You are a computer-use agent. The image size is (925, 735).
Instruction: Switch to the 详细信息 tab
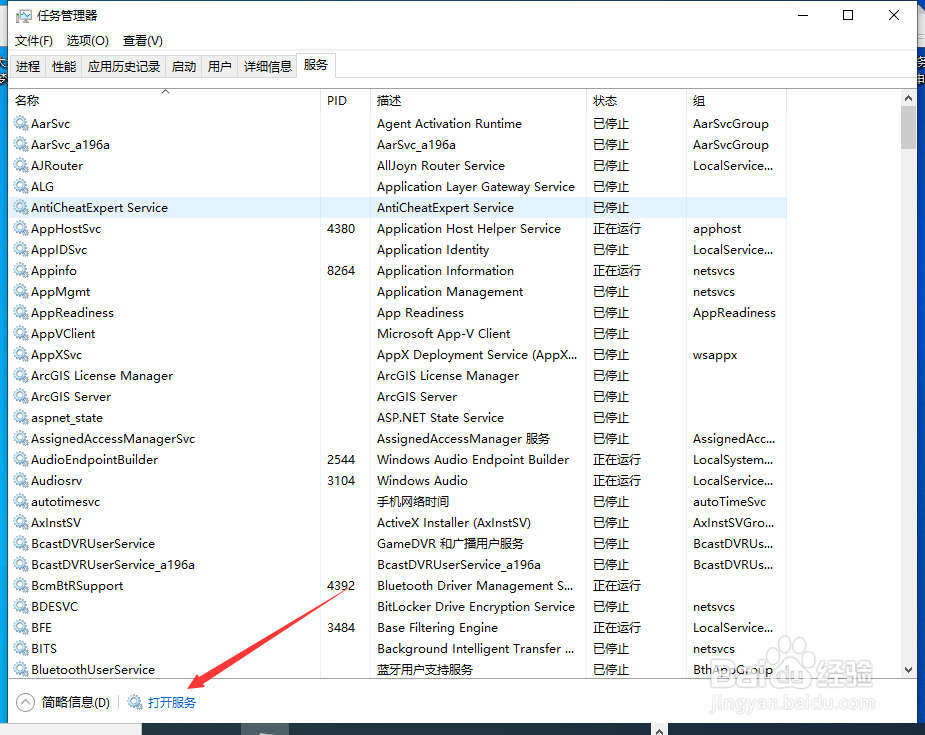click(268, 67)
